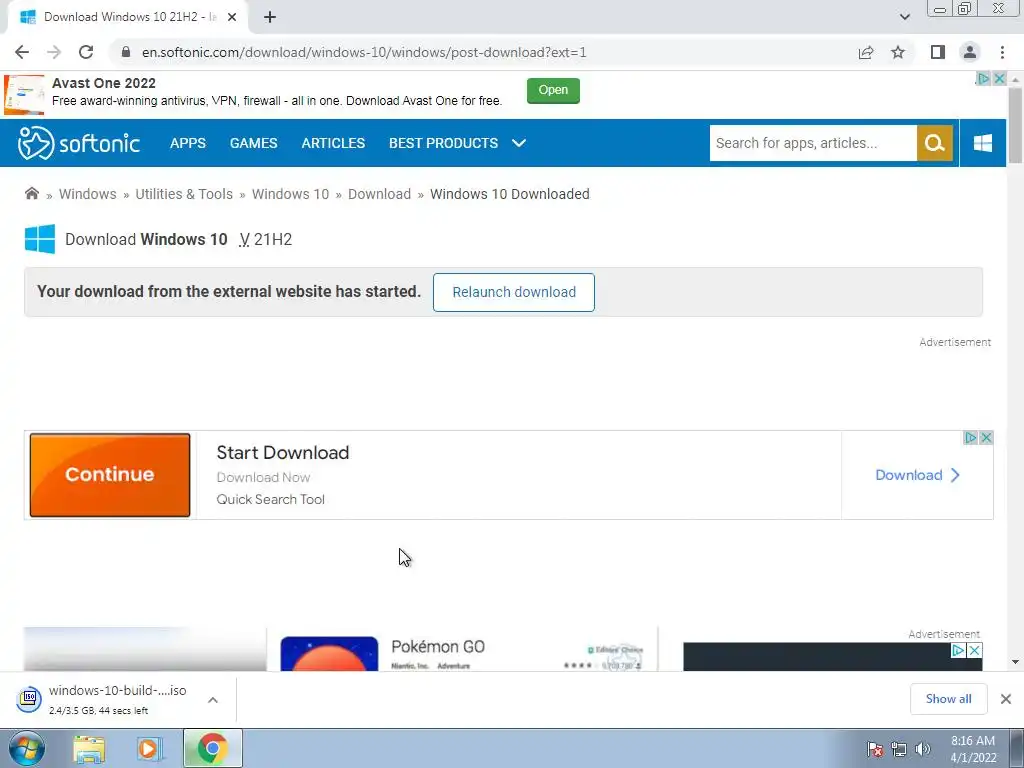
Task: Click the Action Center flag tray icon
Action: coord(875,749)
